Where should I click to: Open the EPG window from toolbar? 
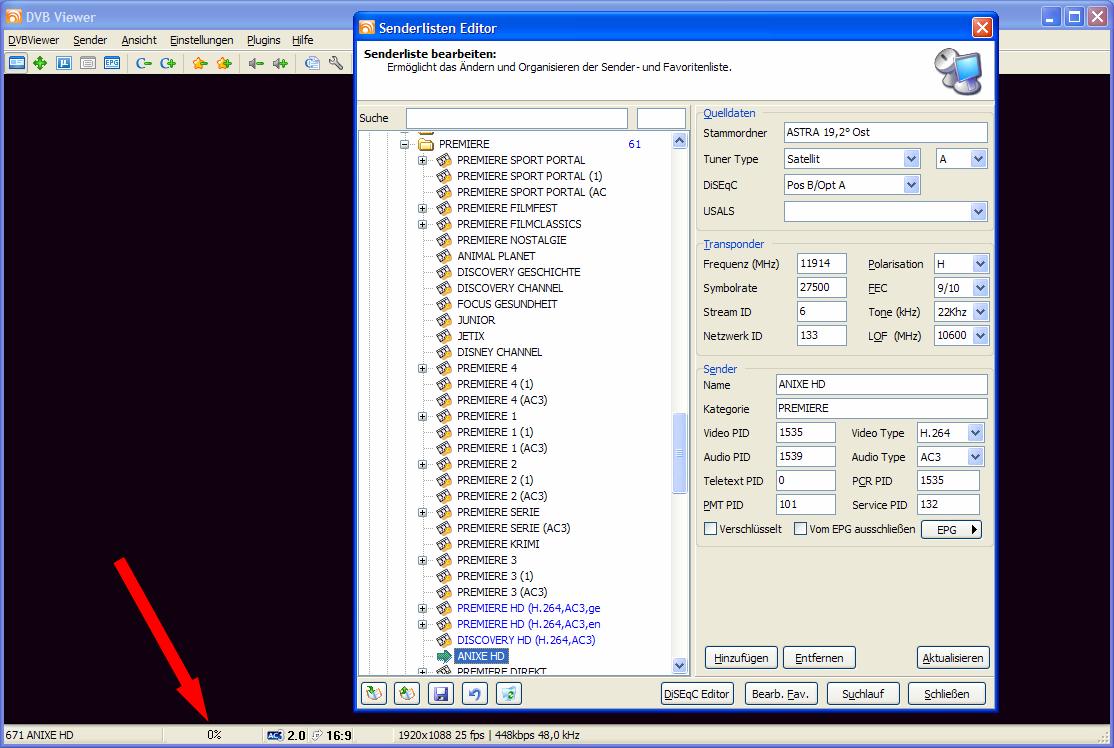(x=112, y=63)
